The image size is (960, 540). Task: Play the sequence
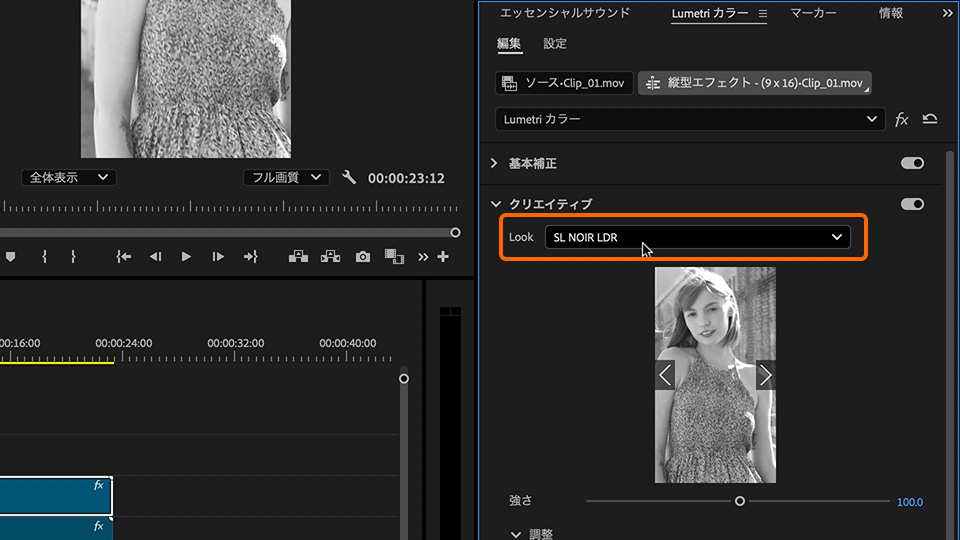pos(186,257)
